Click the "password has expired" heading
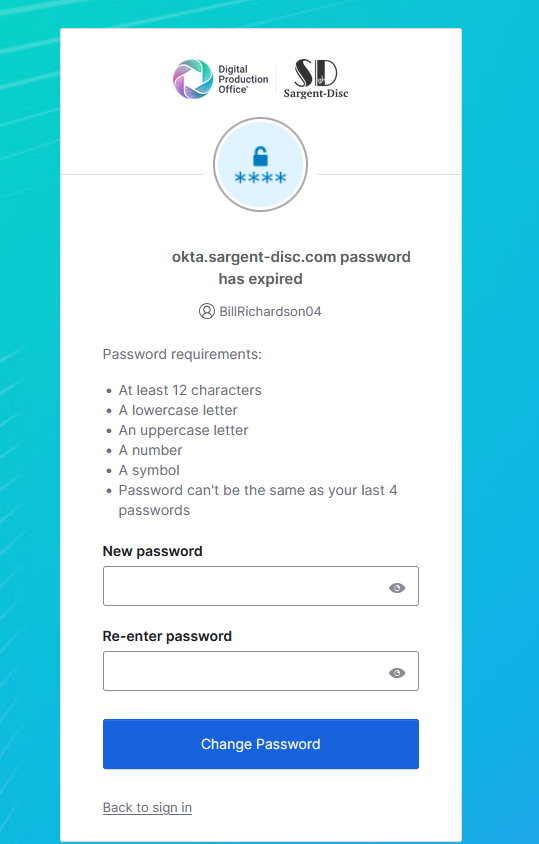Screen dimensions: 539x844 (291, 268)
